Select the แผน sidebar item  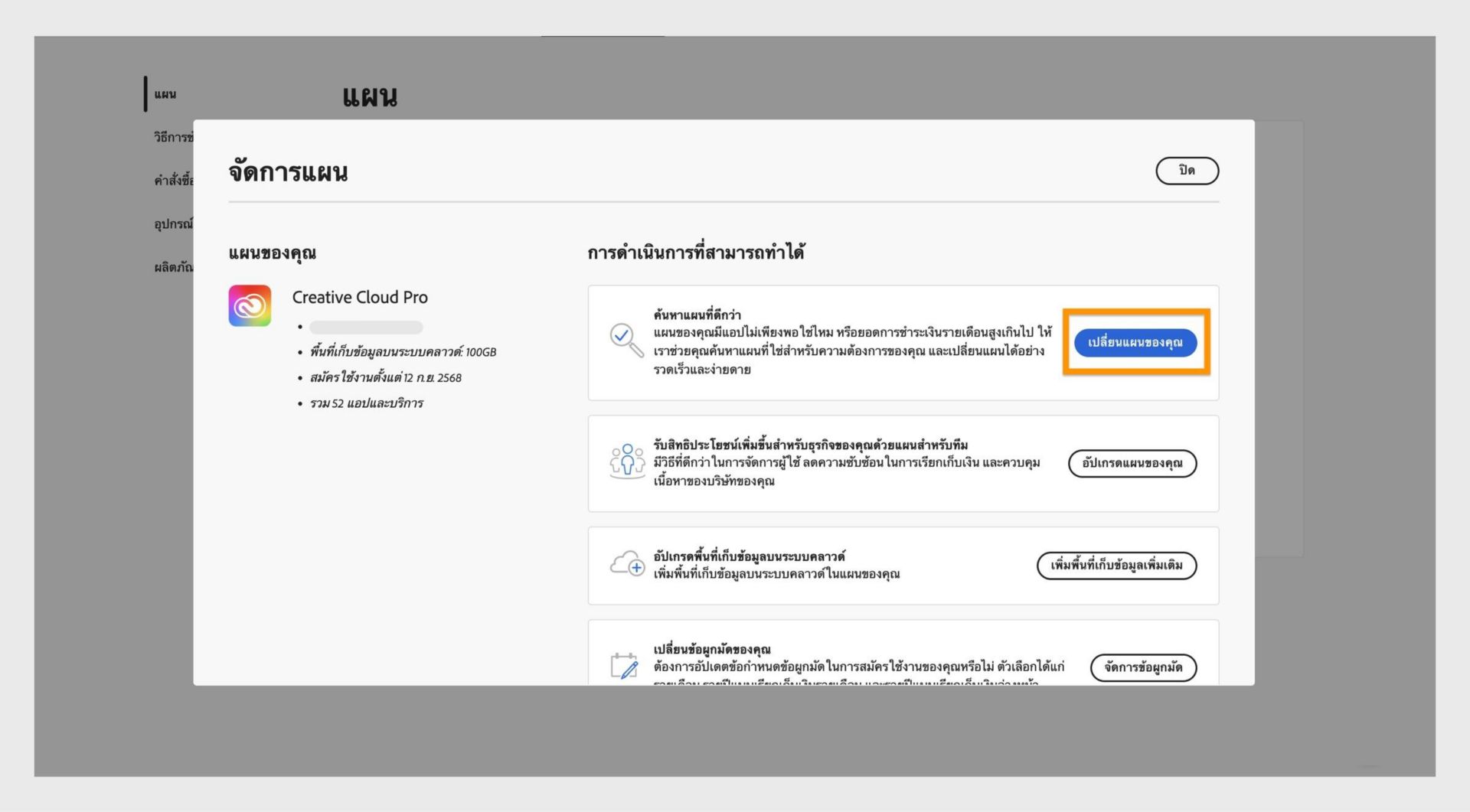pos(165,94)
